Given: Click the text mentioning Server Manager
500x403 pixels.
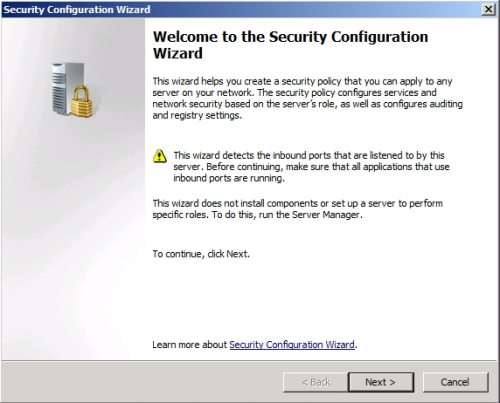Looking at the screenshot, I should (x=297, y=209).
